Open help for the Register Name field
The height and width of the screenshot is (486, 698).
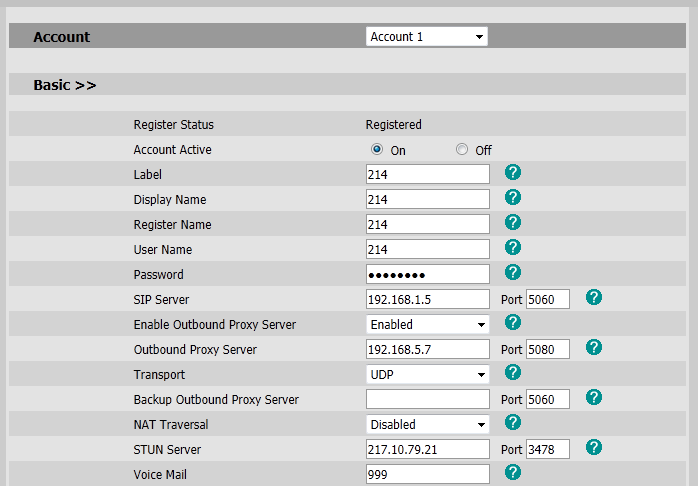513,222
